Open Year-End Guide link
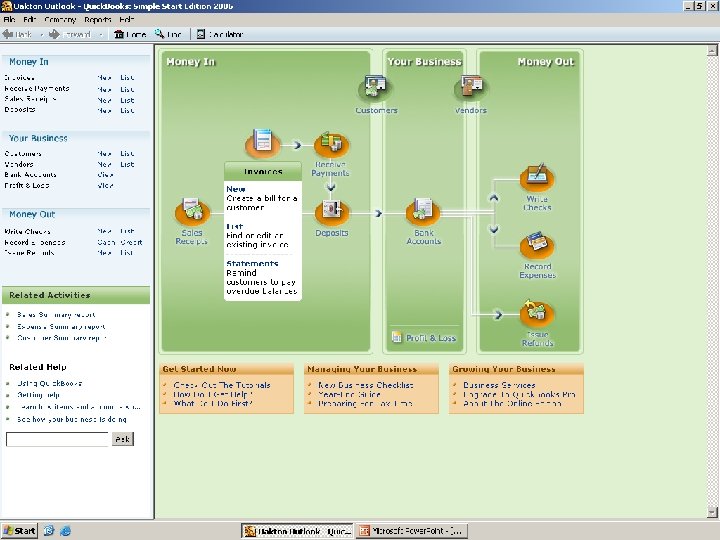 pos(349,394)
